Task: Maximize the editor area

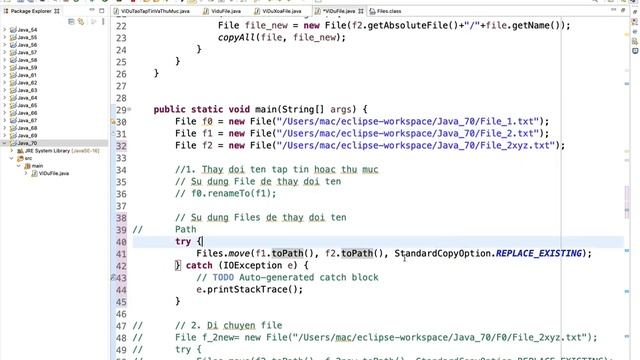Action: coord(623,10)
